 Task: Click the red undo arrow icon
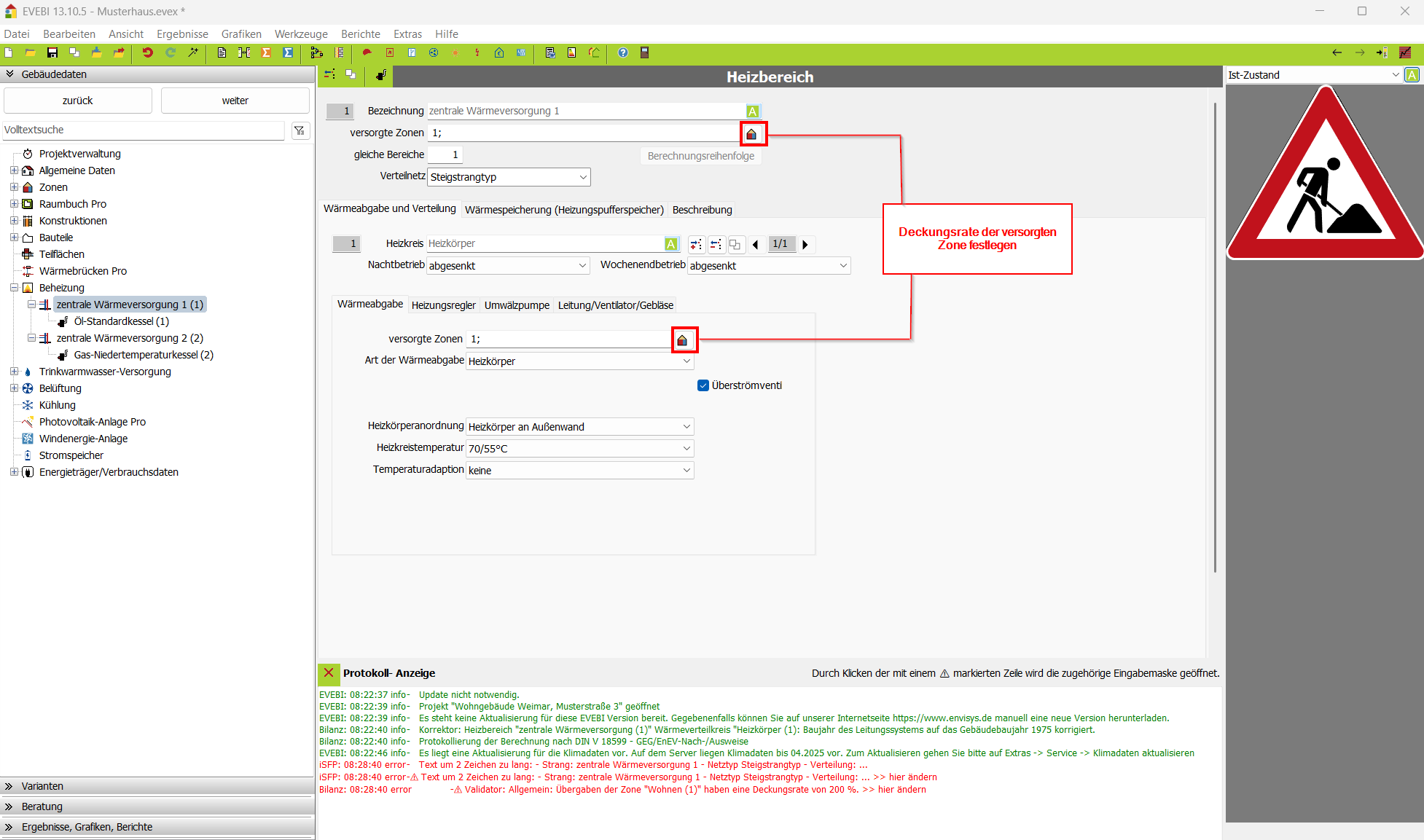(x=147, y=52)
